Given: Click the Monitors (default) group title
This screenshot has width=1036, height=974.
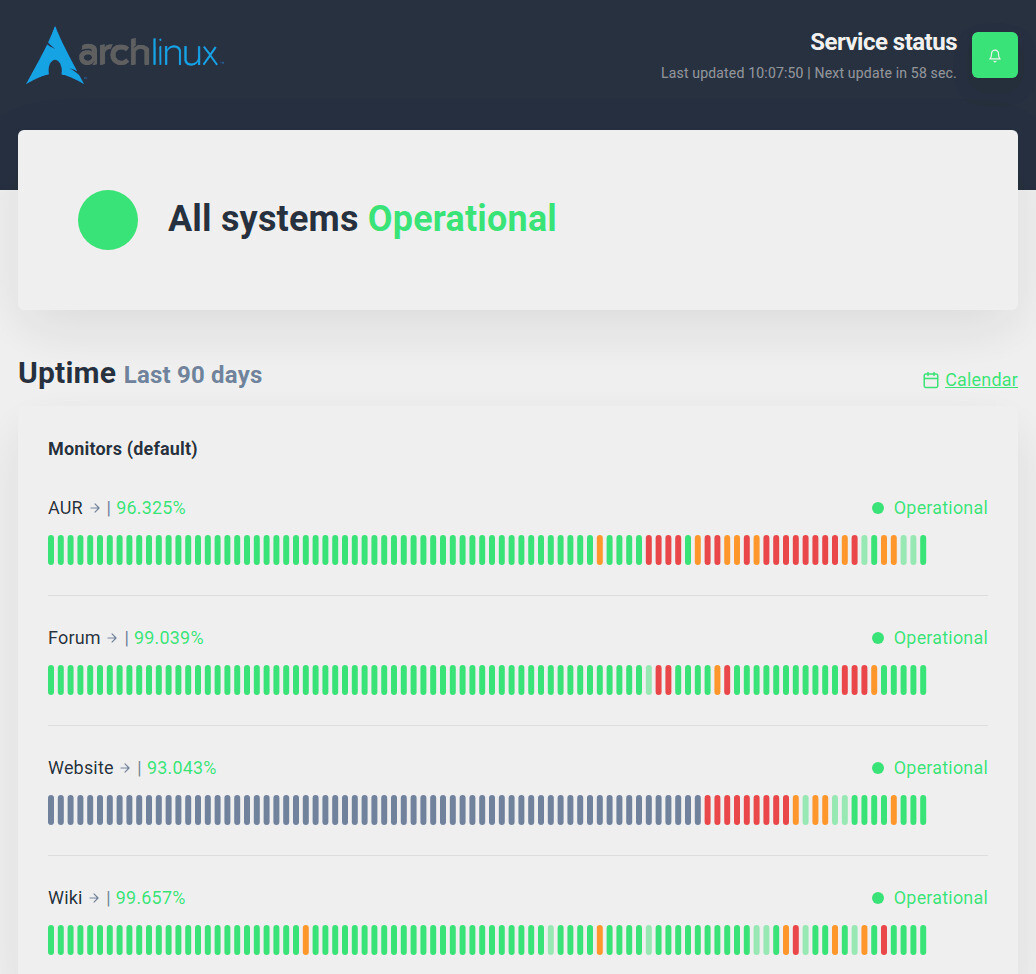Looking at the screenshot, I should 123,449.
